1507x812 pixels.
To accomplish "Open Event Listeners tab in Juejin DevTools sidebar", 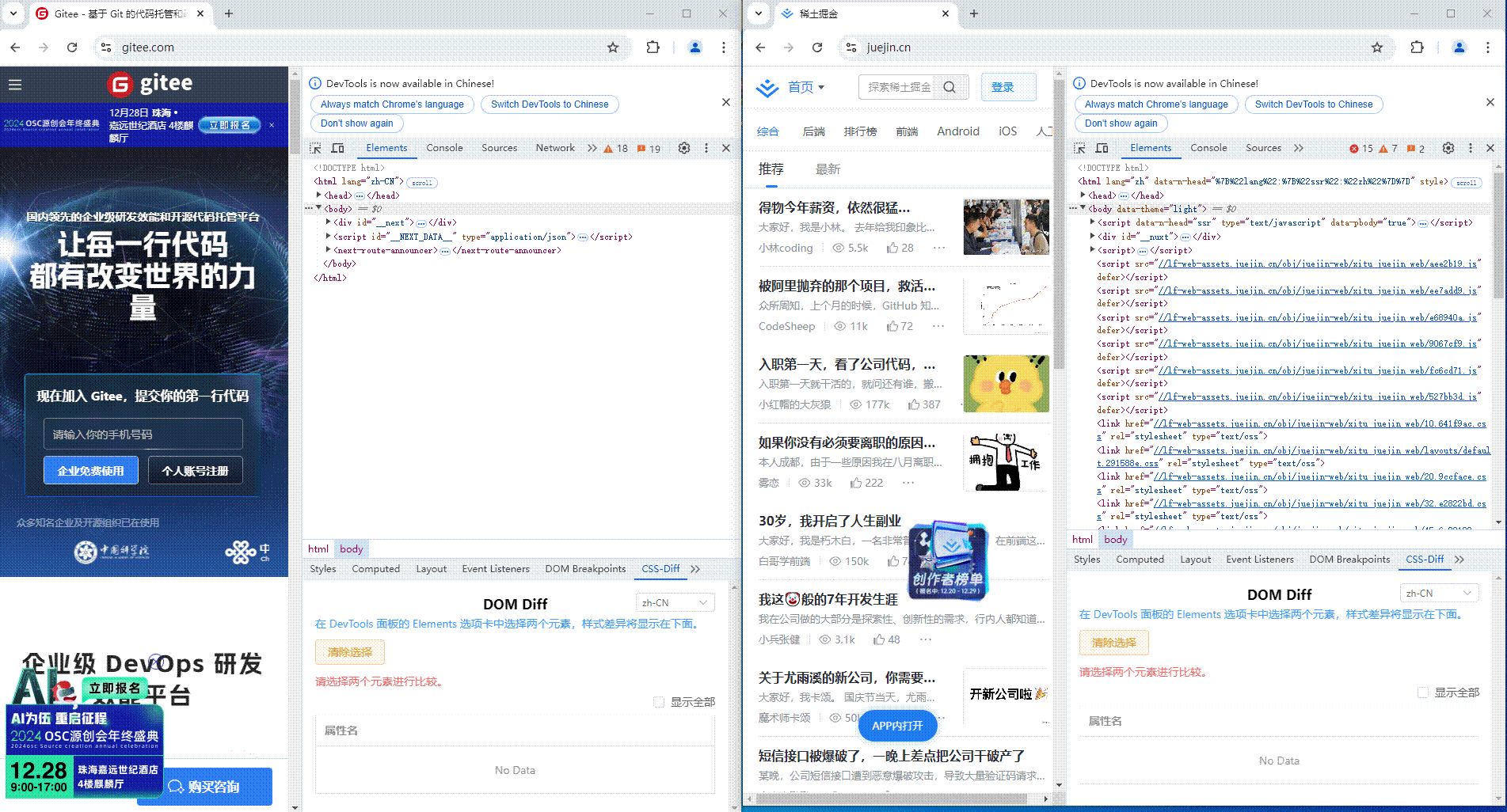I will pos(1260,560).
